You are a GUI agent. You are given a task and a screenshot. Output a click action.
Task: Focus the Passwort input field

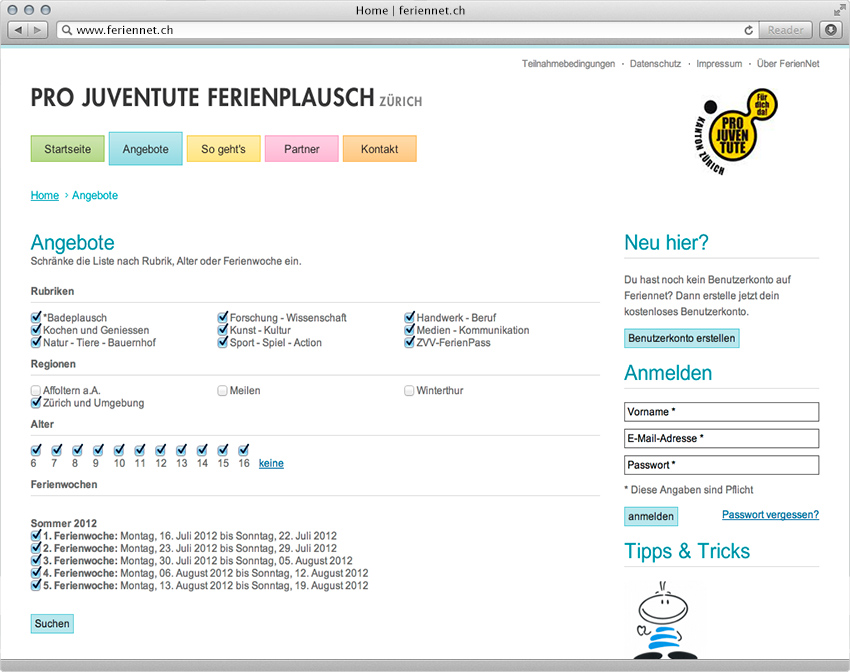(x=722, y=465)
